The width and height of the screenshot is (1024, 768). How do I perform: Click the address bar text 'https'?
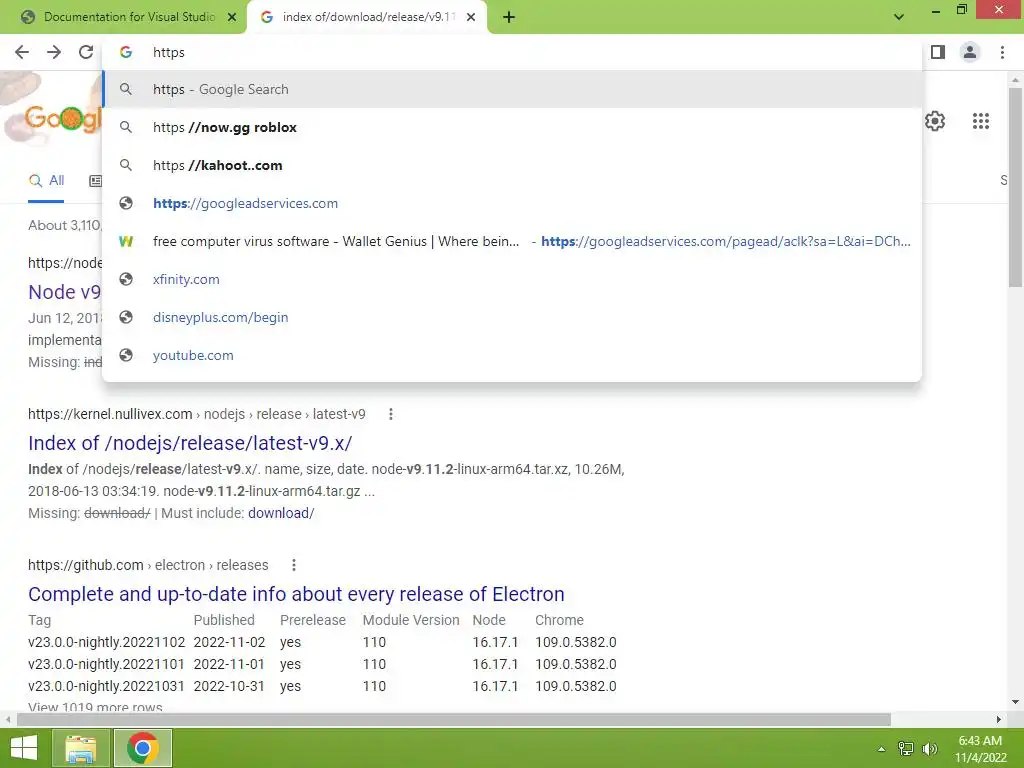click(168, 52)
